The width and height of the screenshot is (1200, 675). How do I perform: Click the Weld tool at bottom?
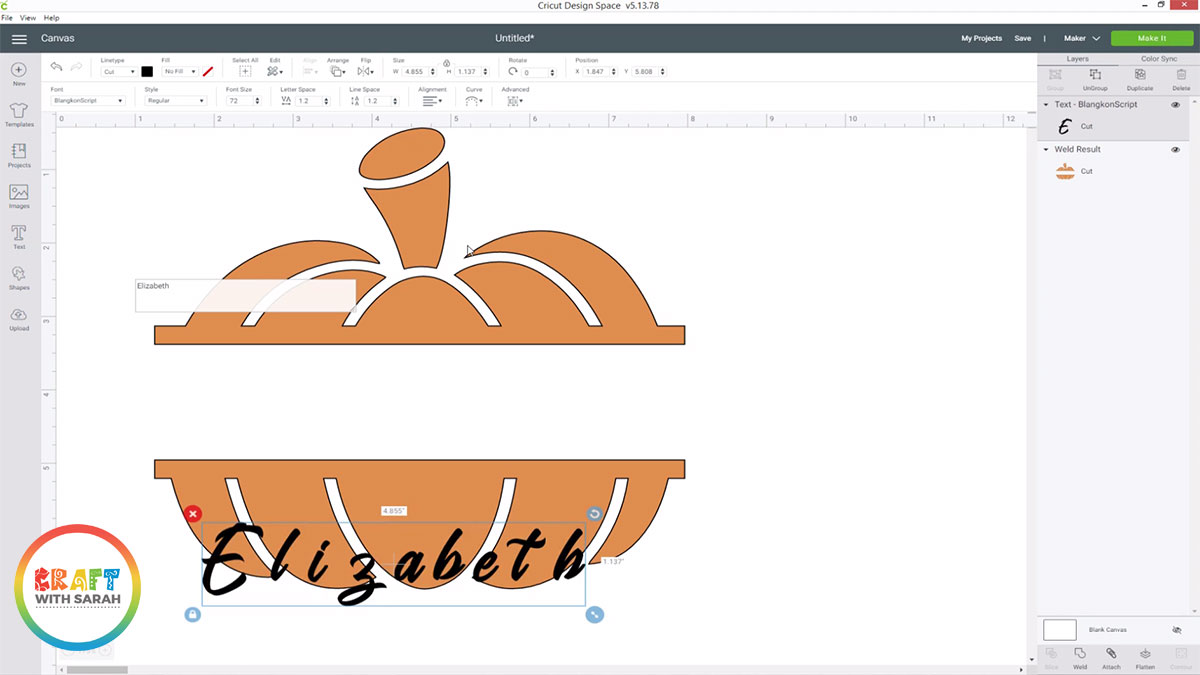click(x=1080, y=657)
